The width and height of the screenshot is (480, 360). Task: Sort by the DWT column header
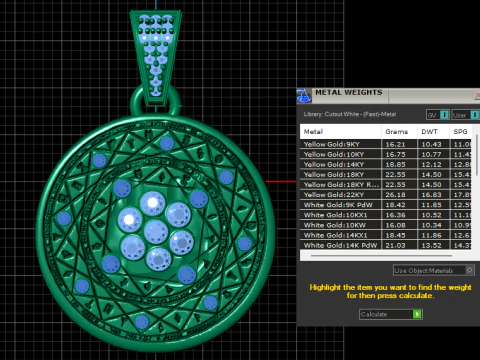433,132
